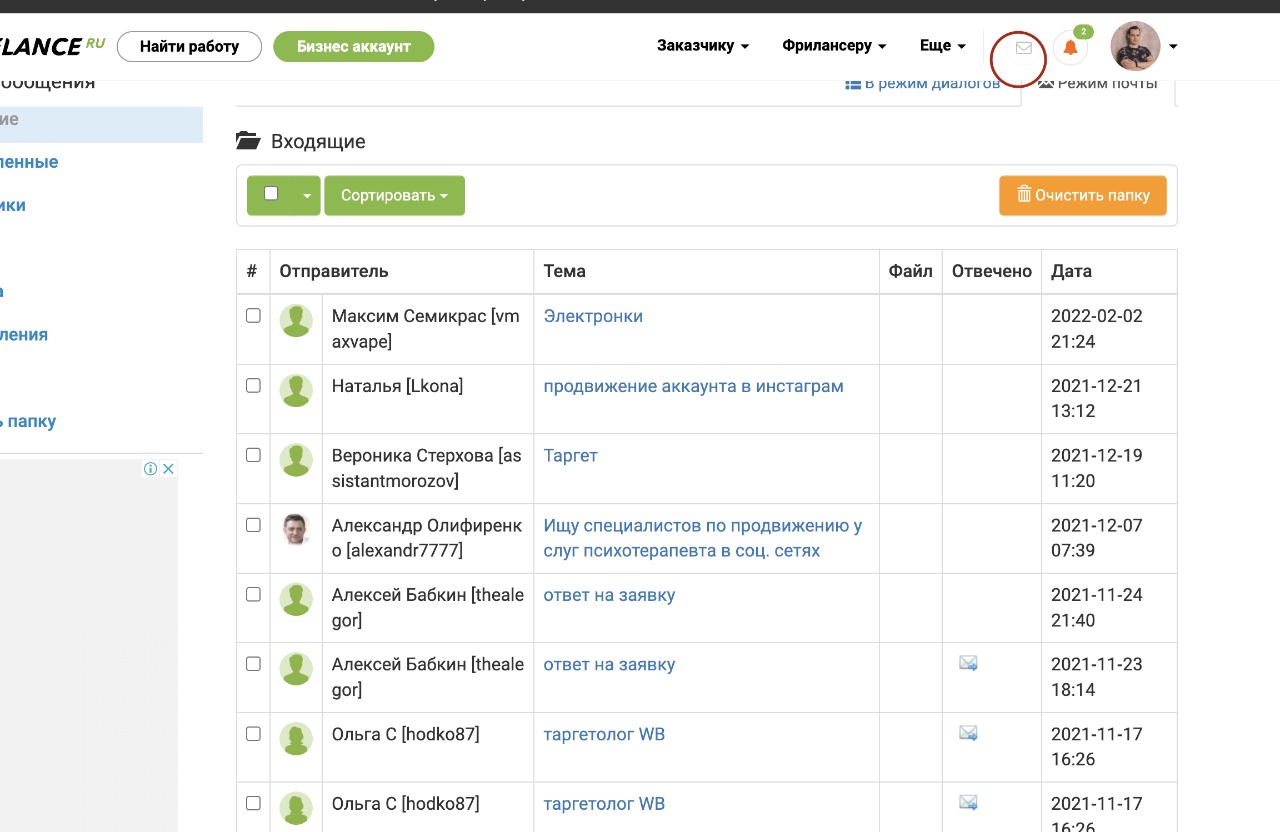
Task: Check the select-all checkbox in green toolbar
Action: 271,194
